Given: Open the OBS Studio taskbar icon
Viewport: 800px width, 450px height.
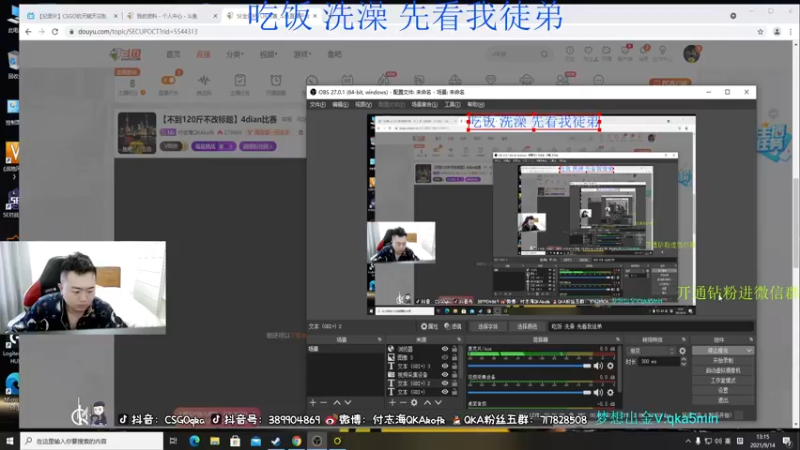Looking at the screenshot, I should tap(317, 441).
